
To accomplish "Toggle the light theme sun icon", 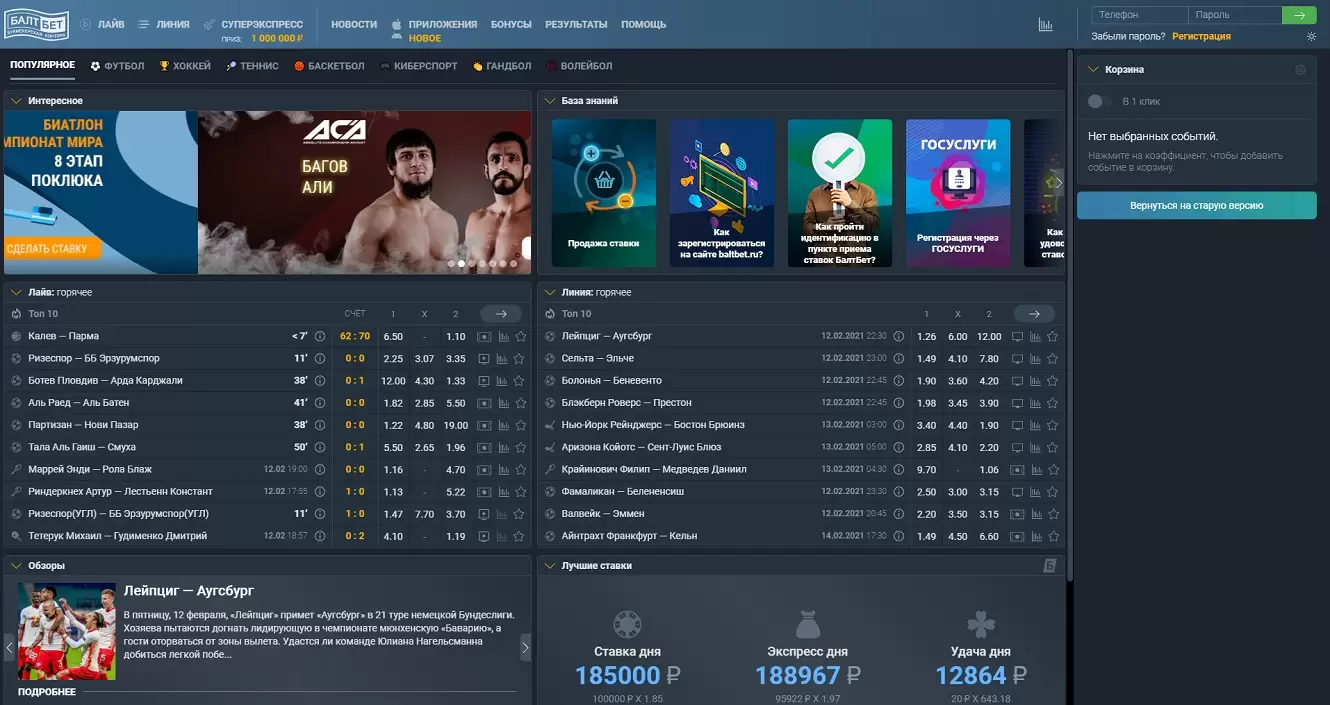I will (1312, 36).
